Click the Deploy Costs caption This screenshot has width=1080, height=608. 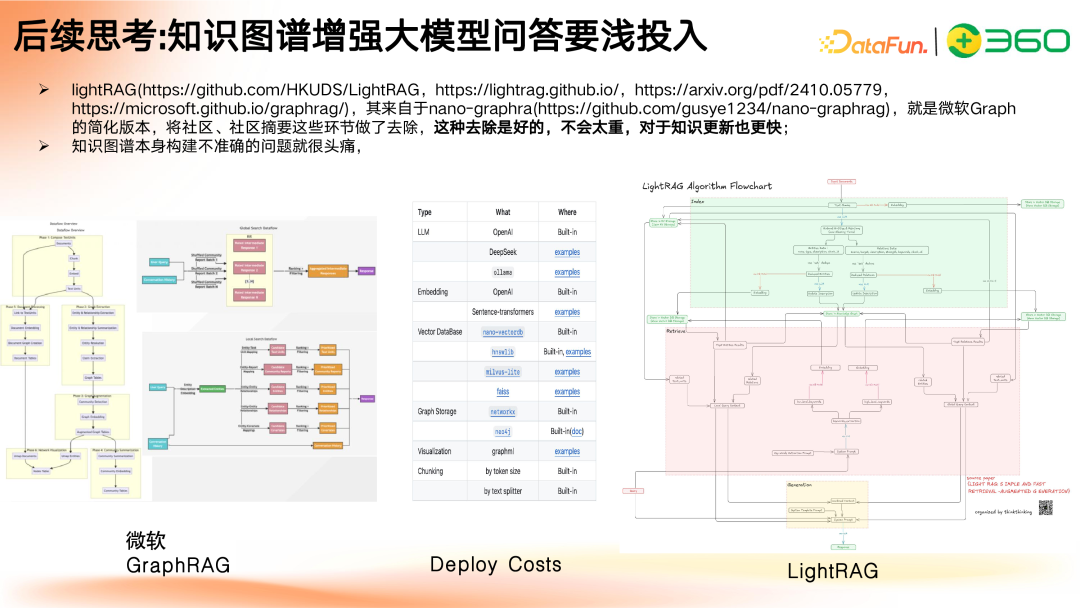click(x=496, y=565)
